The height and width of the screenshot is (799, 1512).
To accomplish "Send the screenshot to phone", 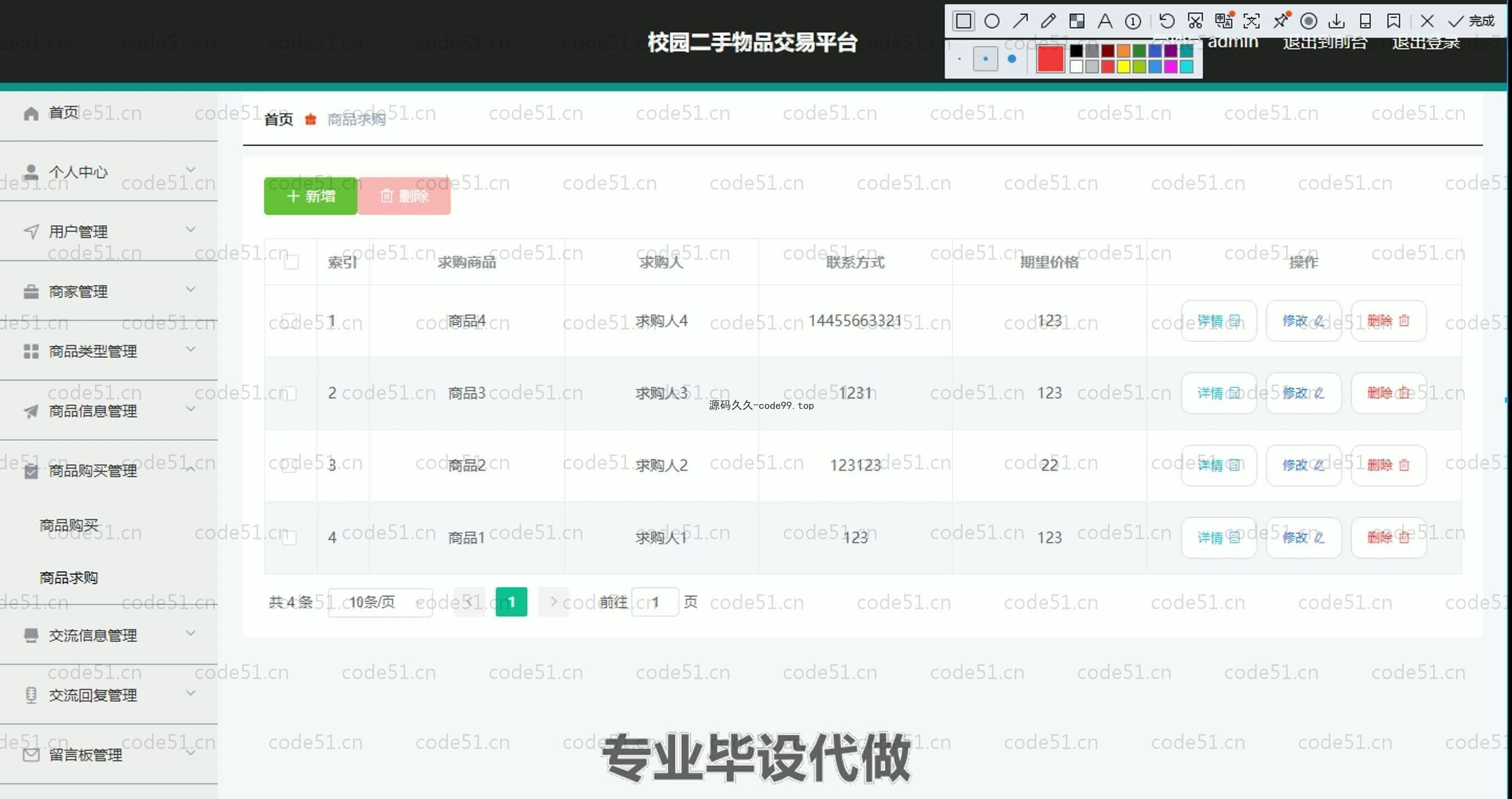I will click(x=1365, y=21).
